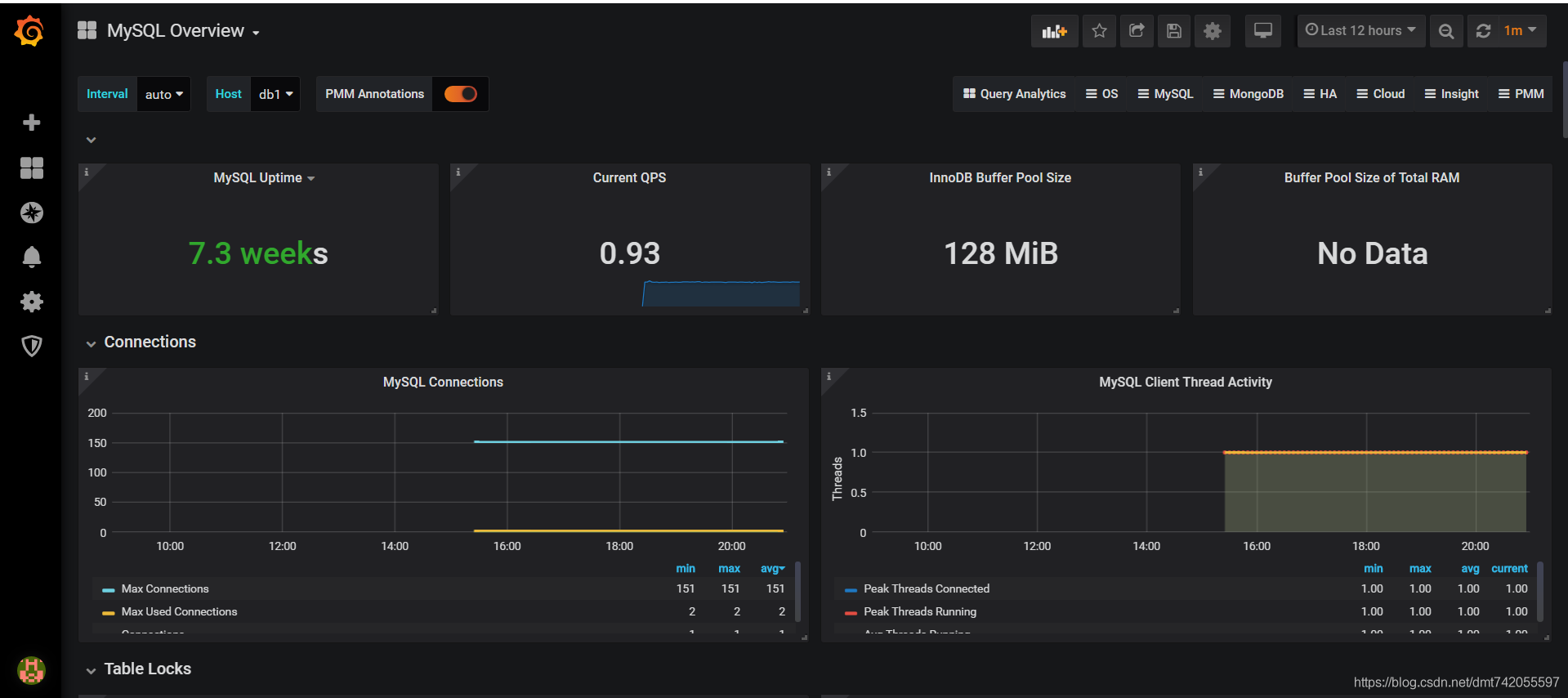1568x698 pixels.
Task: Click the Share dashboard icon
Action: [x=1137, y=31]
